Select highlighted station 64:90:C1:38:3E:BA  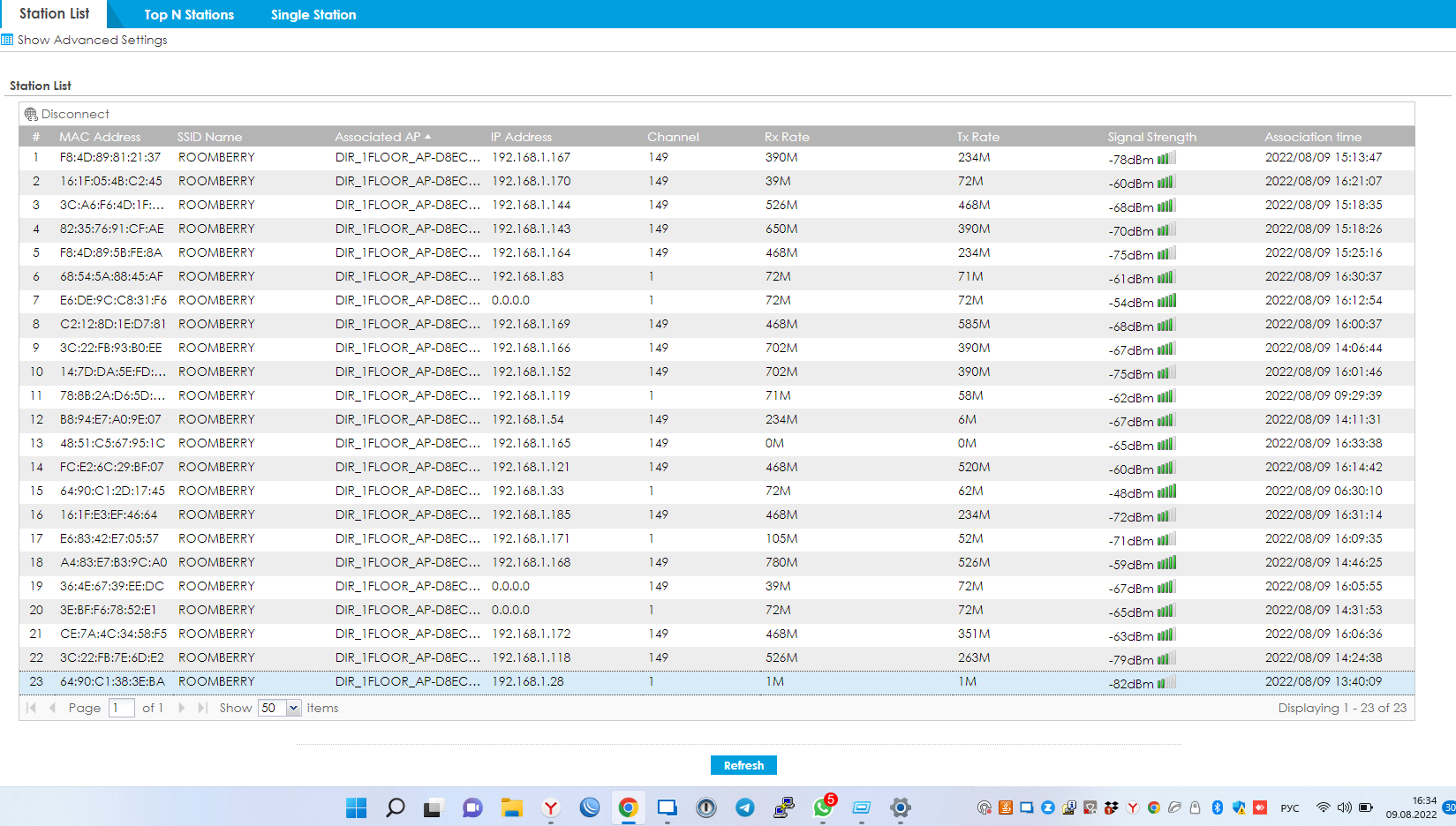point(717,682)
